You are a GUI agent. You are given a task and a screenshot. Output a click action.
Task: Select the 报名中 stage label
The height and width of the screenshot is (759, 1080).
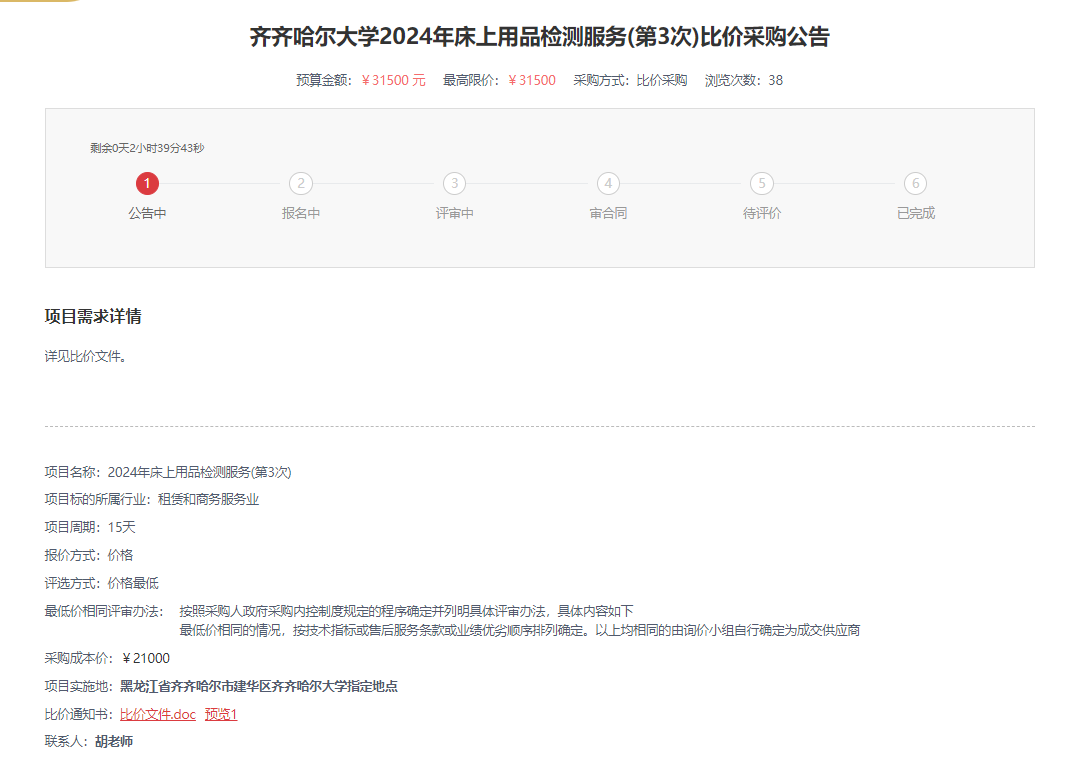(301, 213)
